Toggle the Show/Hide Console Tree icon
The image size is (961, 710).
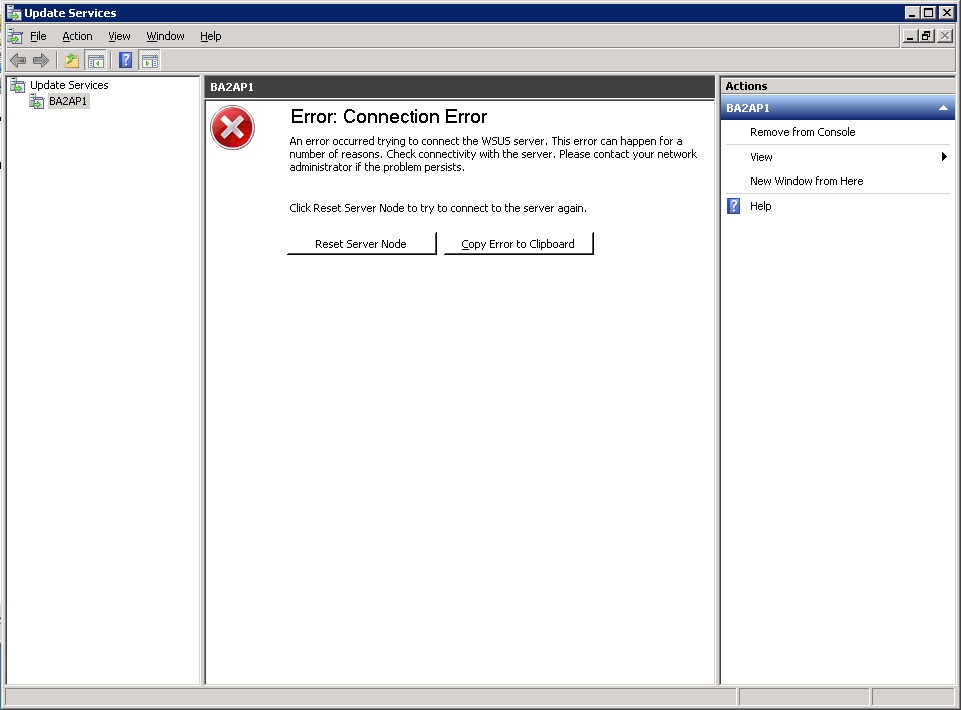click(96, 61)
